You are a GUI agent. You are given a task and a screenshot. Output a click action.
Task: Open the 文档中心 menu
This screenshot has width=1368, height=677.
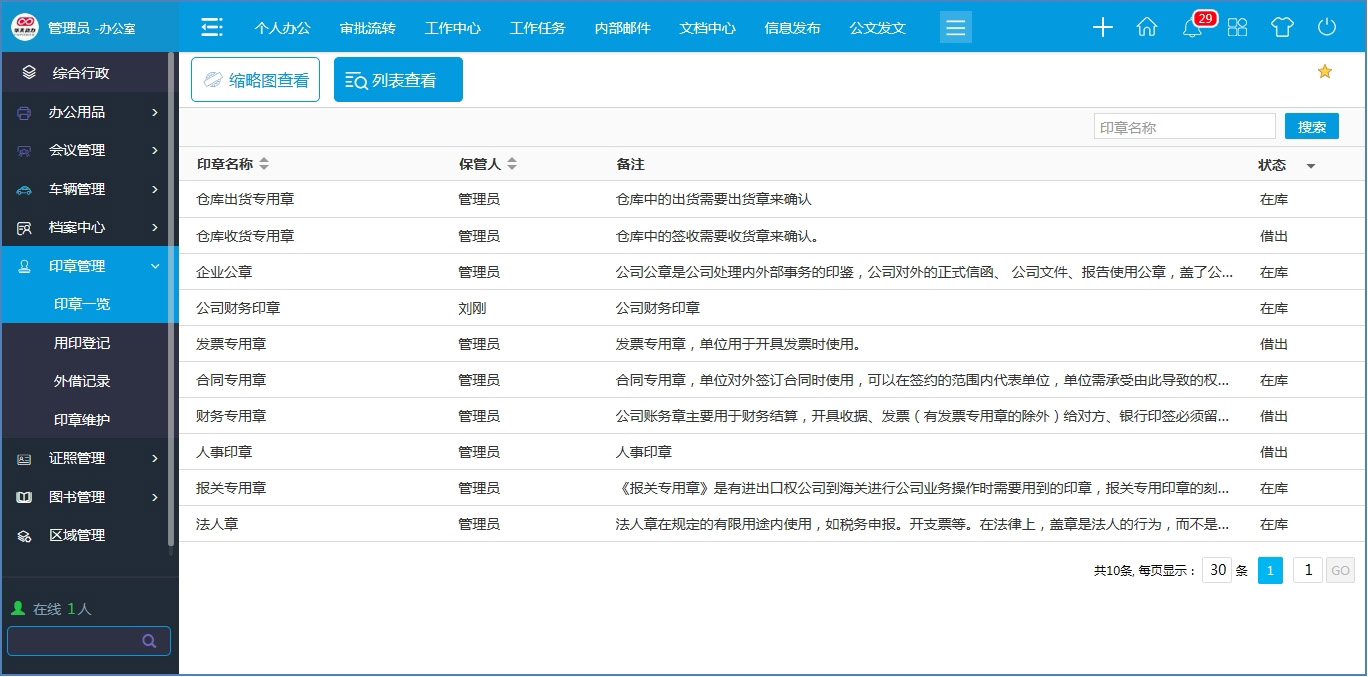[707, 28]
